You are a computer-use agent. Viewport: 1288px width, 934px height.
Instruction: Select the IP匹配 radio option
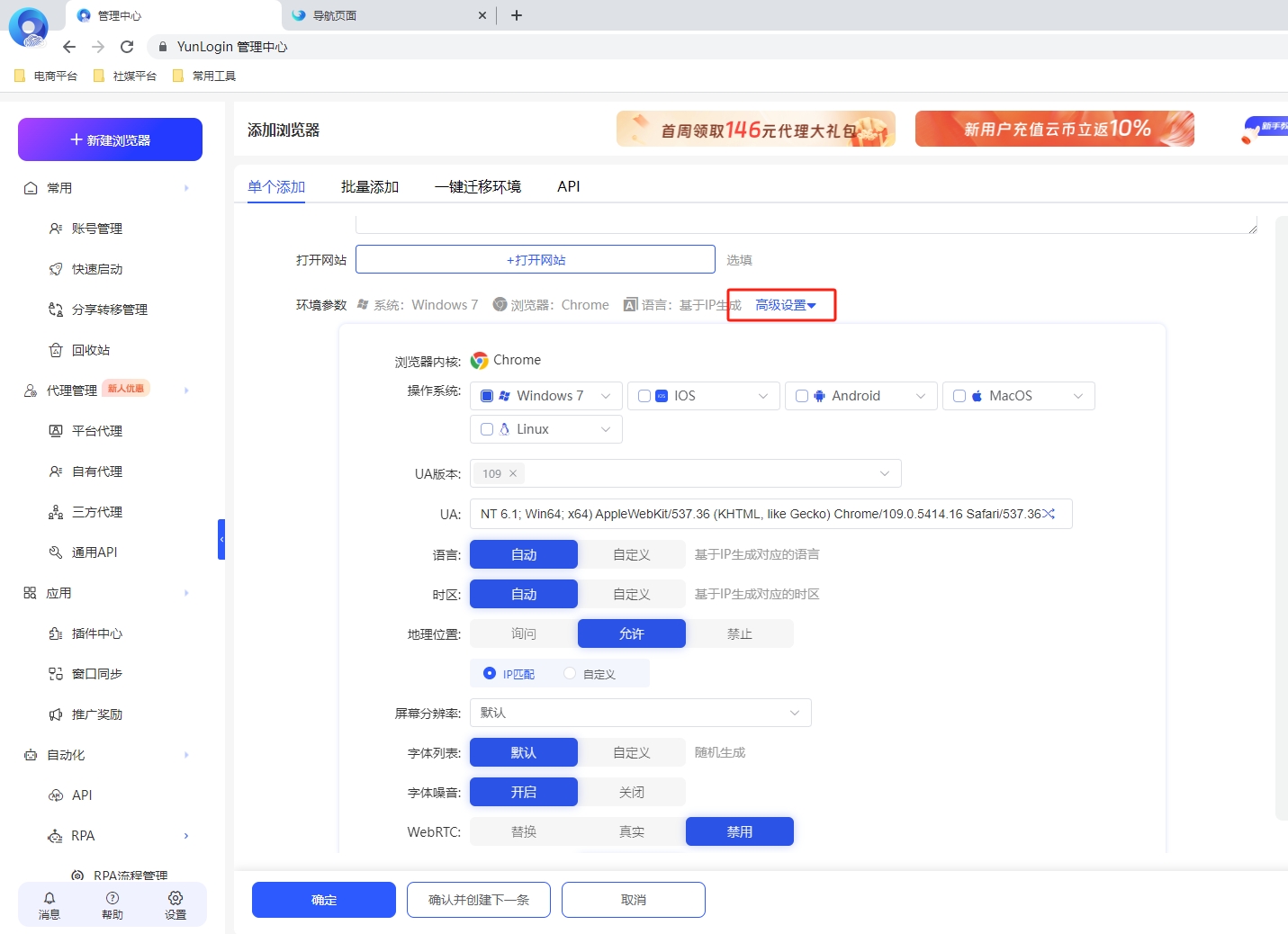pyautogui.click(x=490, y=673)
